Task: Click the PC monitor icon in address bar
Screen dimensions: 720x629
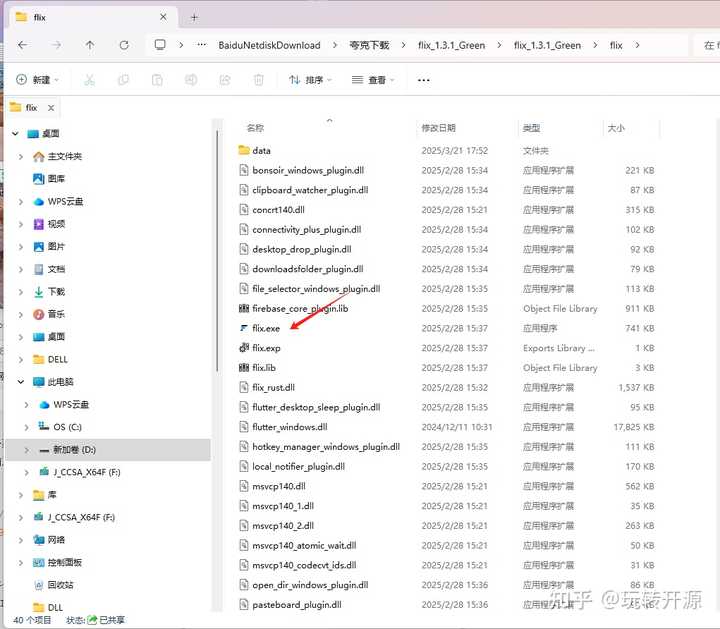Action: [x=160, y=45]
